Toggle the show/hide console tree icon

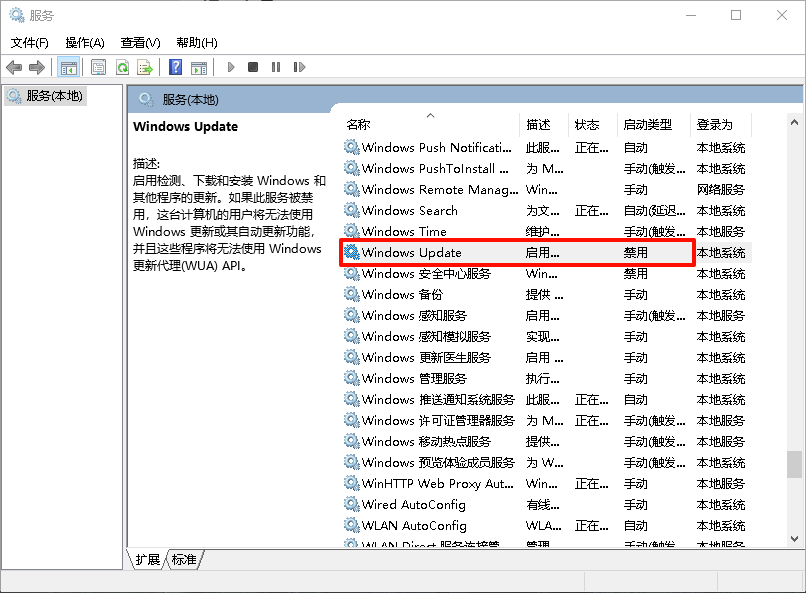[x=68, y=67]
